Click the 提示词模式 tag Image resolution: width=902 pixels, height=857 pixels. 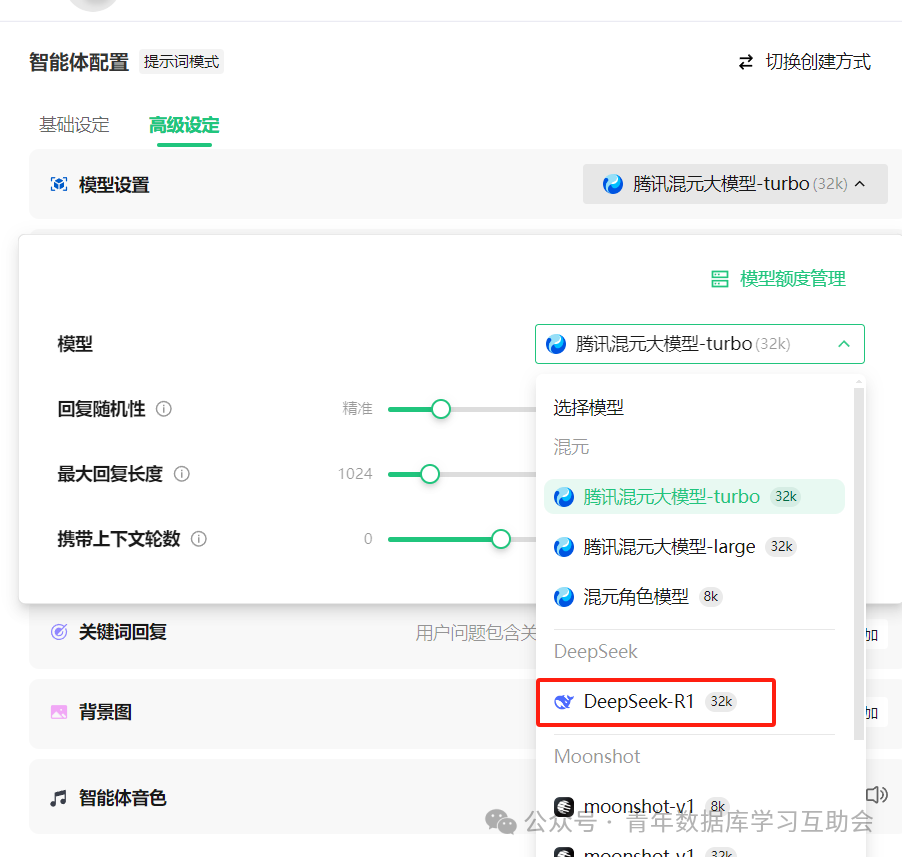tap(181, 62)
